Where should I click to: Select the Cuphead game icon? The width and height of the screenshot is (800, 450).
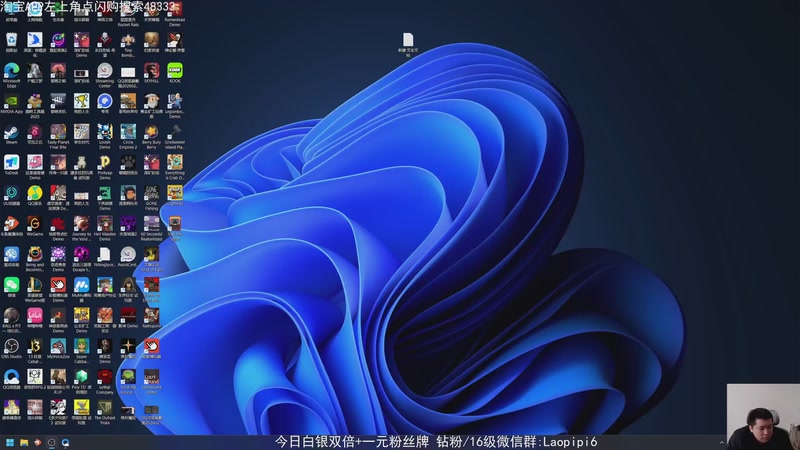[174, 193]
